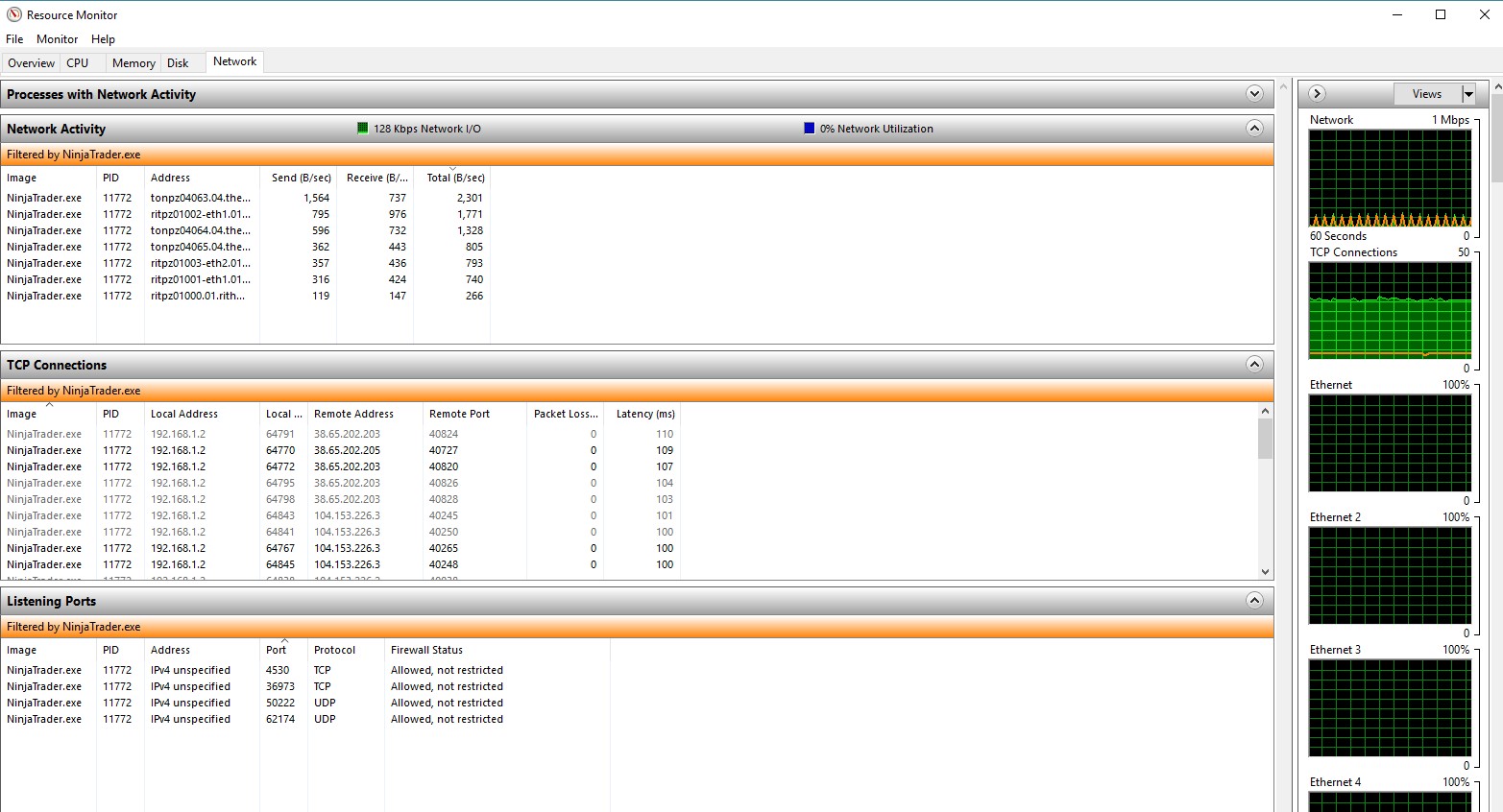Switch to the Memory tab
1503x812 pixels.
(x=133, y=63)
